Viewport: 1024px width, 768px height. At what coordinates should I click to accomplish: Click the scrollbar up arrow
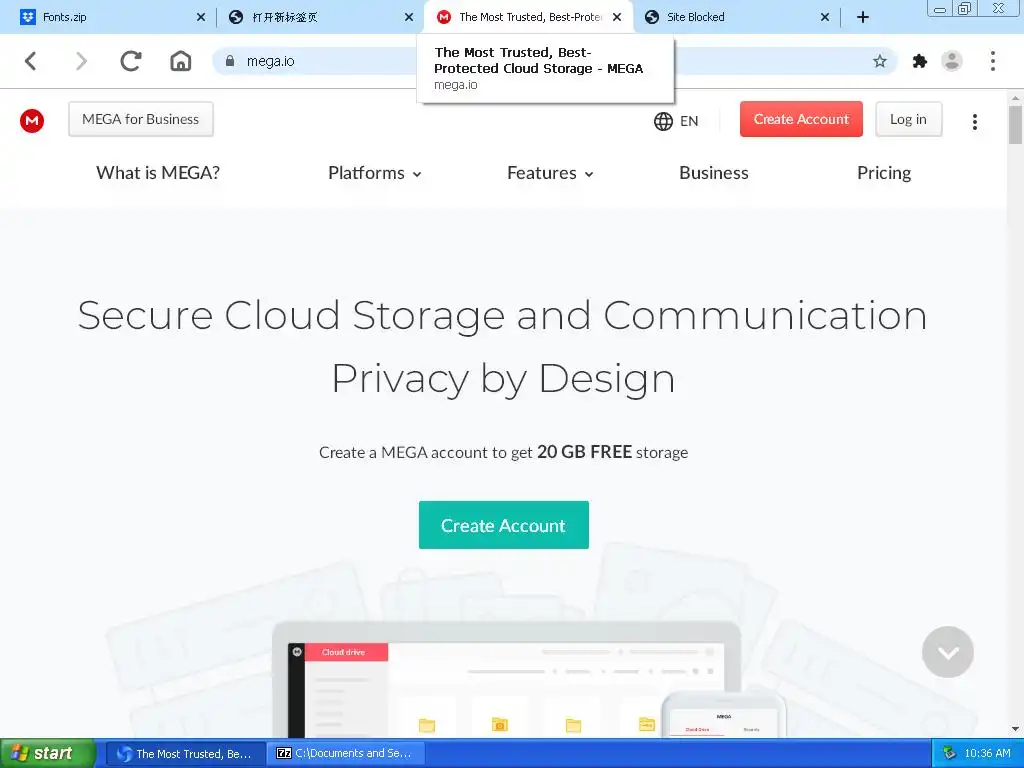[1015, 98]
